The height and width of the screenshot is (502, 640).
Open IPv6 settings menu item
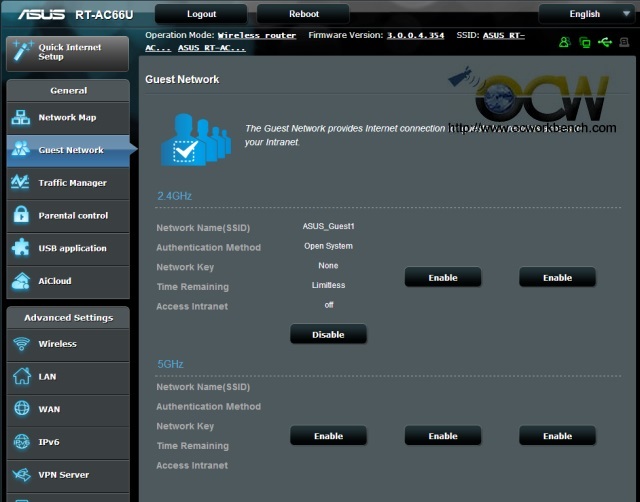(68, 442)
